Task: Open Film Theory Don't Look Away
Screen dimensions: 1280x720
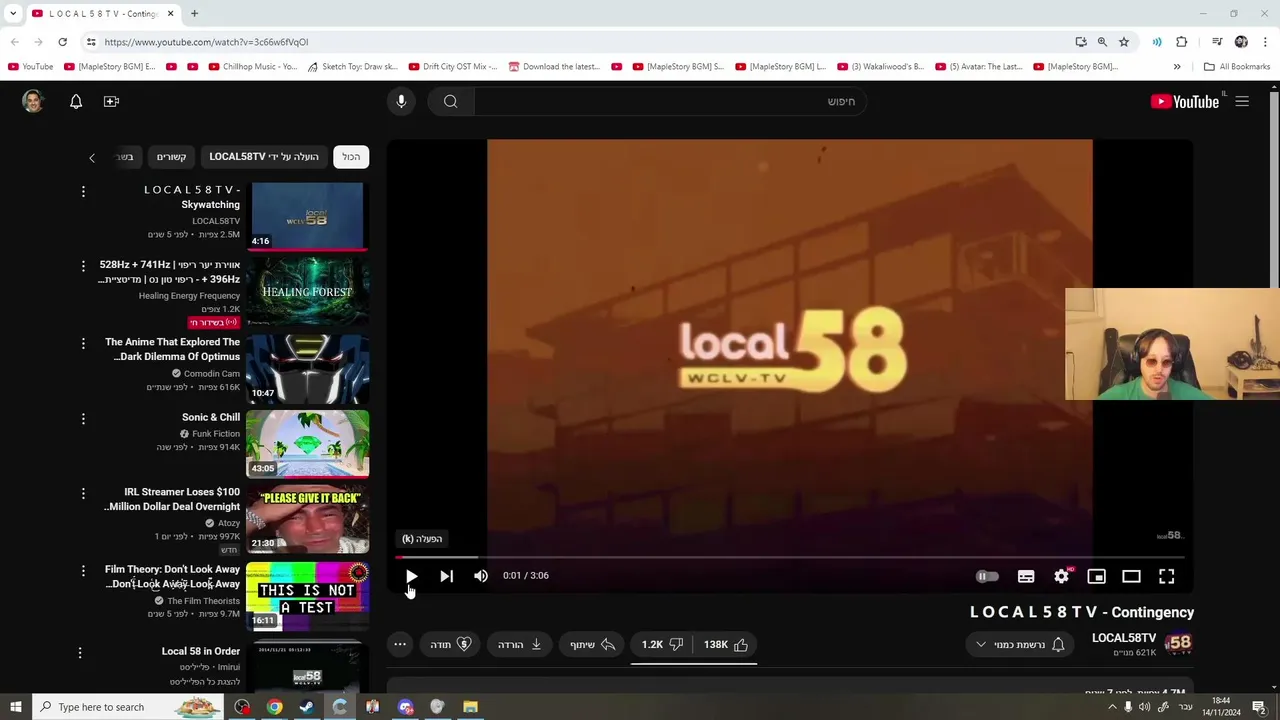Action: point(172,576)
